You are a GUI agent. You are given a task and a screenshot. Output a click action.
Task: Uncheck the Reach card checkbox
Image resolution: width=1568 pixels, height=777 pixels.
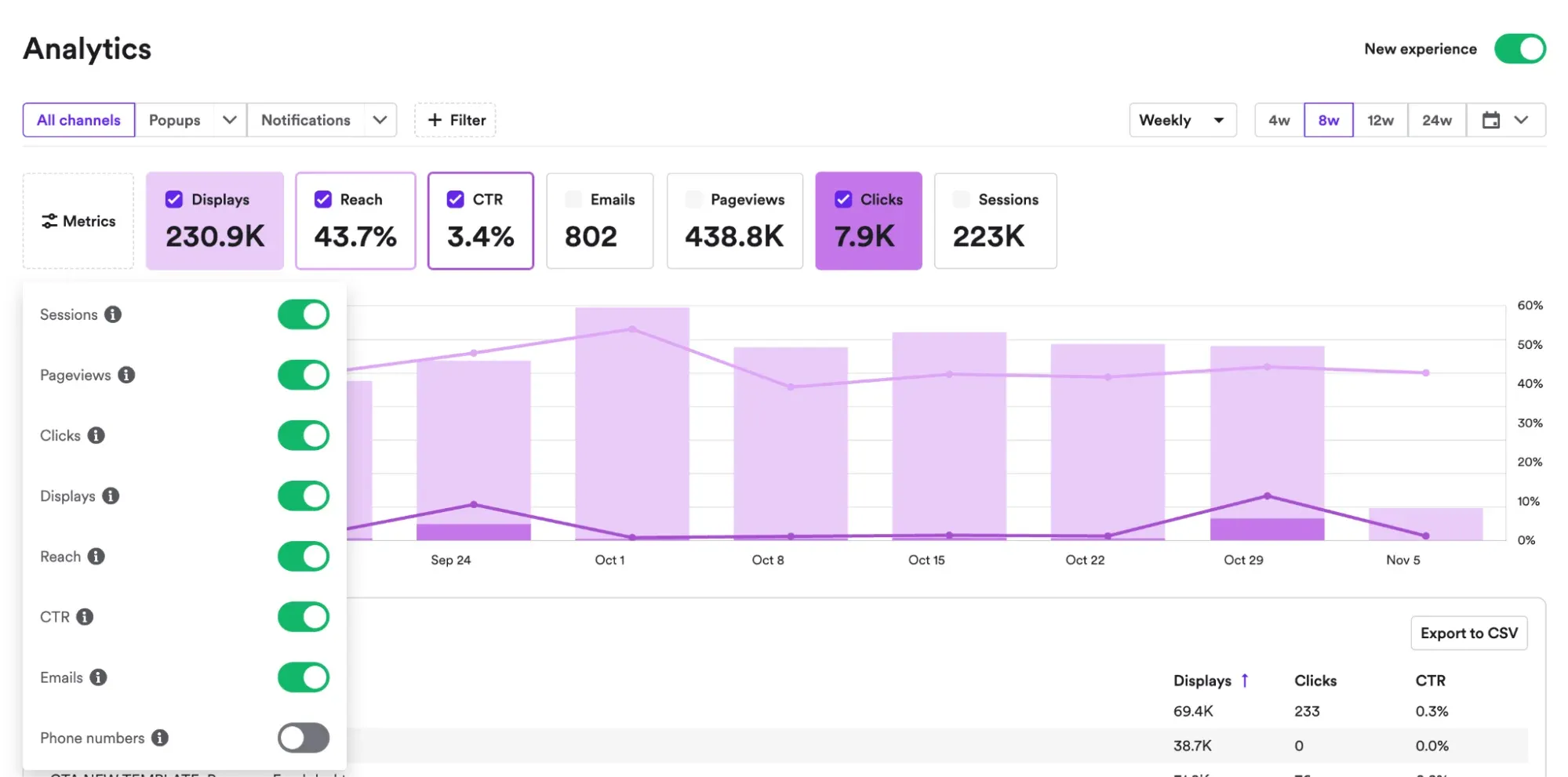[x=323, y=199]
